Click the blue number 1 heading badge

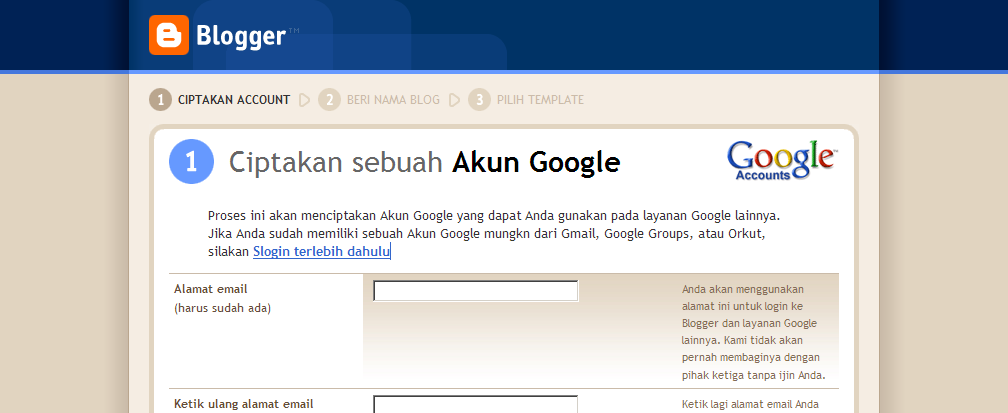(x=192, y=161)
